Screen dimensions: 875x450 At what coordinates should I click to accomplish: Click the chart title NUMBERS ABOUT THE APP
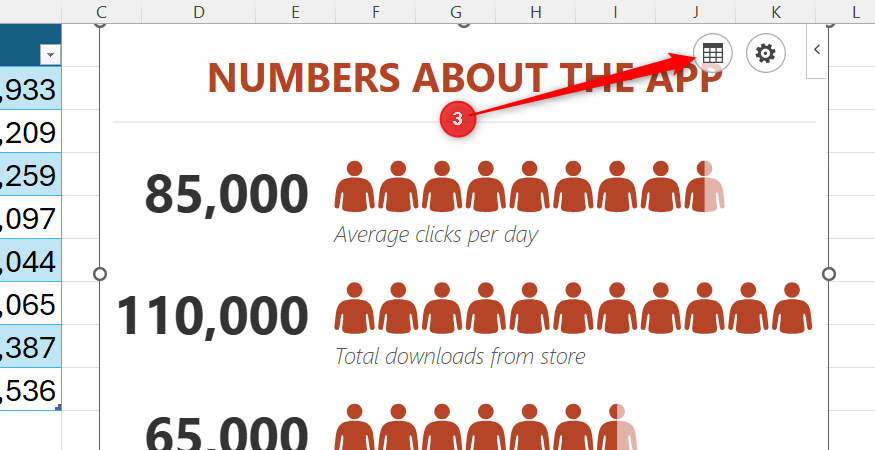(465, 78)
